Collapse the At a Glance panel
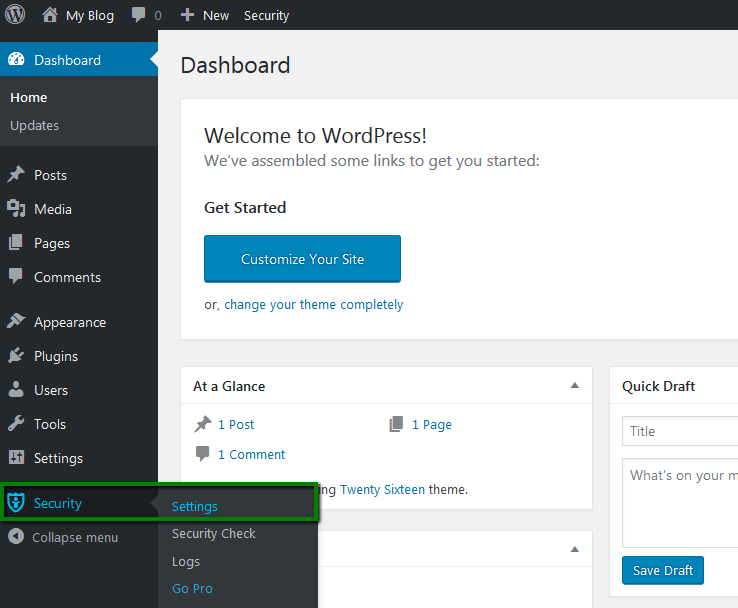Viewport: 738px width, 608px height. (x=574, y=386)
